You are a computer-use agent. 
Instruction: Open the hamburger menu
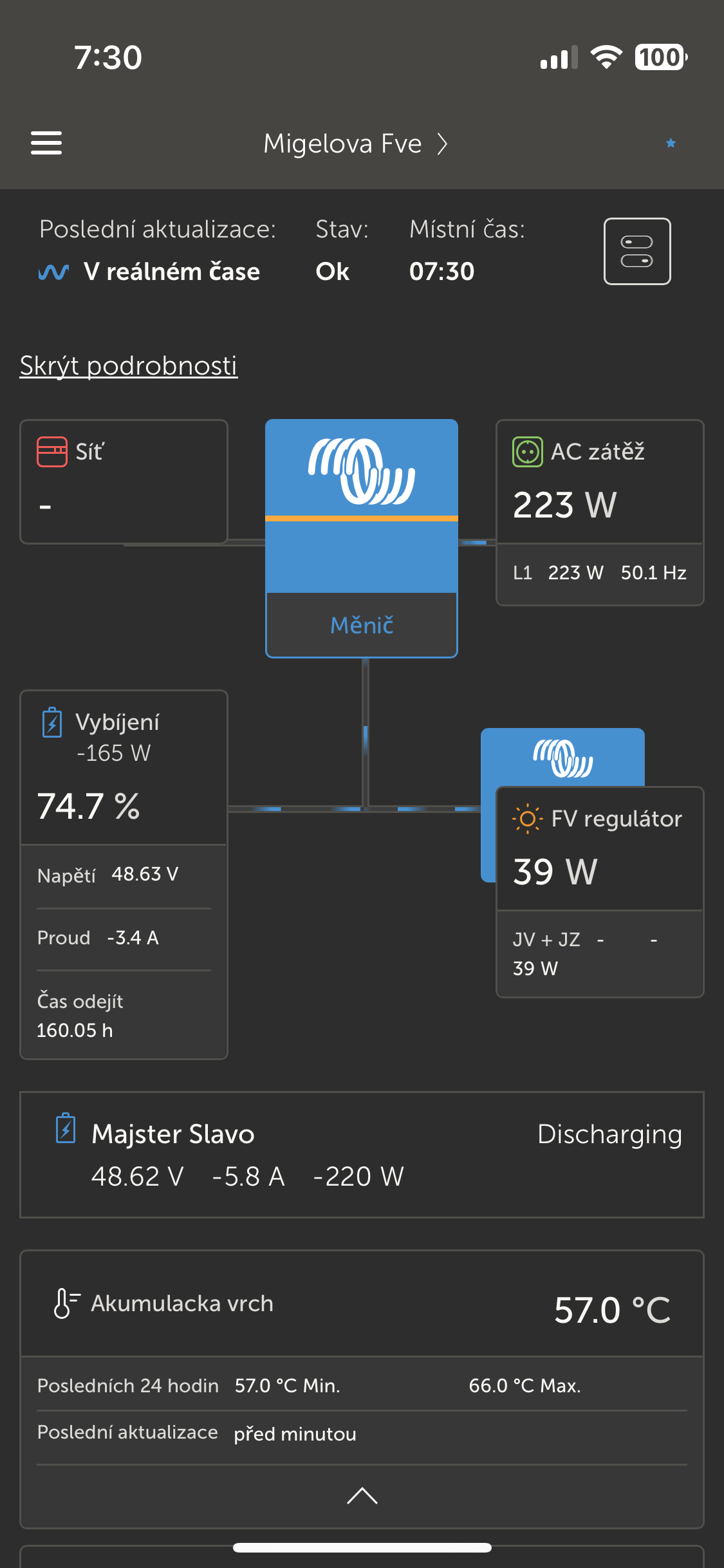click(x=46, y=143)
